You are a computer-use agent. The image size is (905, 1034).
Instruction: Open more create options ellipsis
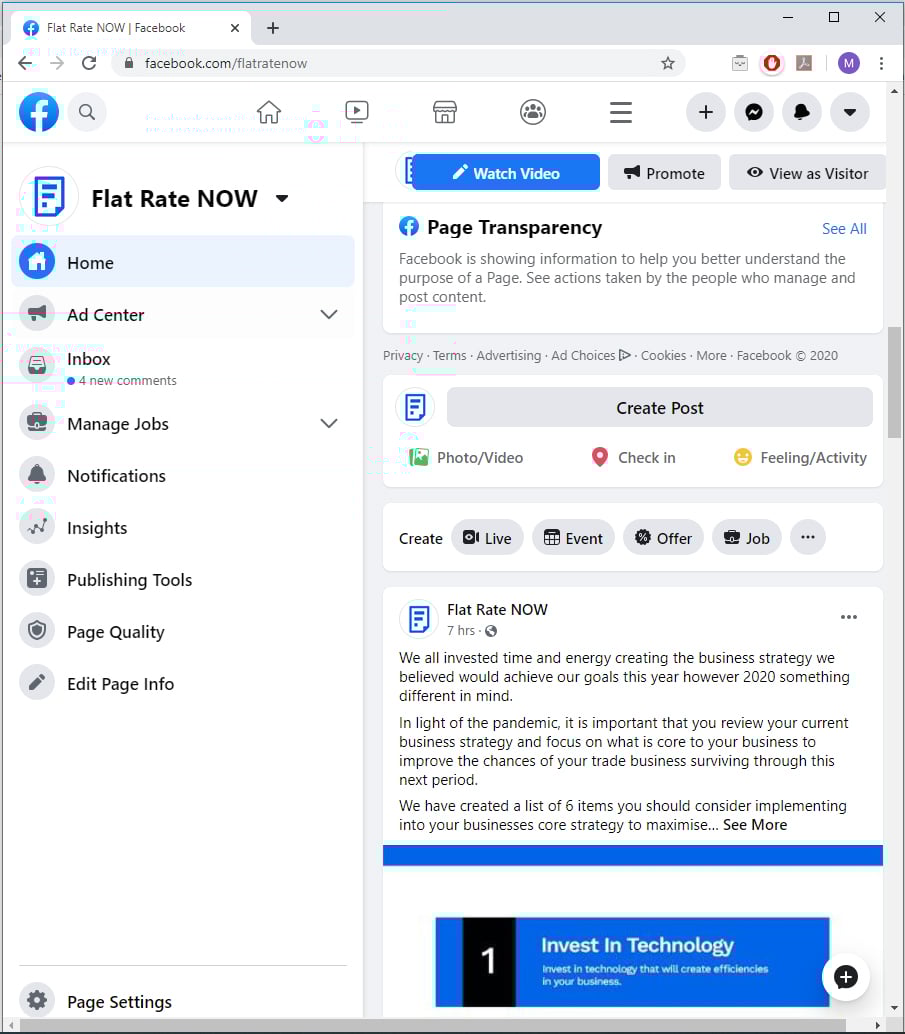(x=808, y=537)
